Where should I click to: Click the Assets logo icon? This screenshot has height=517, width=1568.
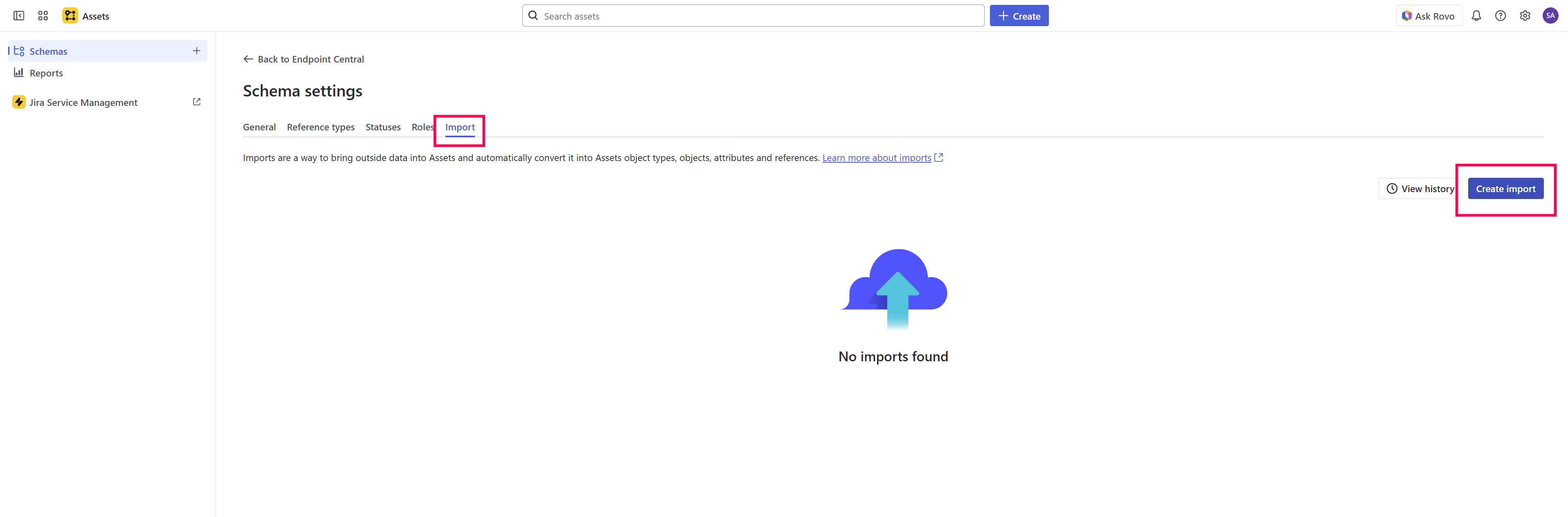pyautogui.click(x=70, y=16)
